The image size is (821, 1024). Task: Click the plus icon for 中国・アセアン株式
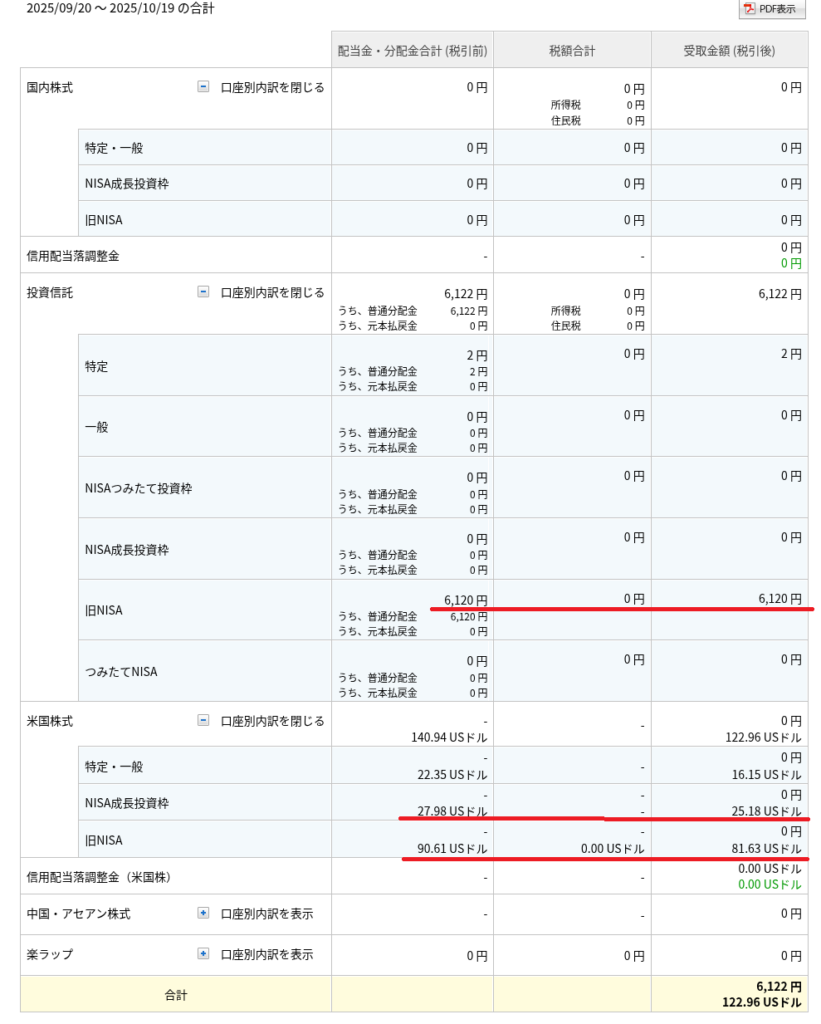(x=203, y=913)
